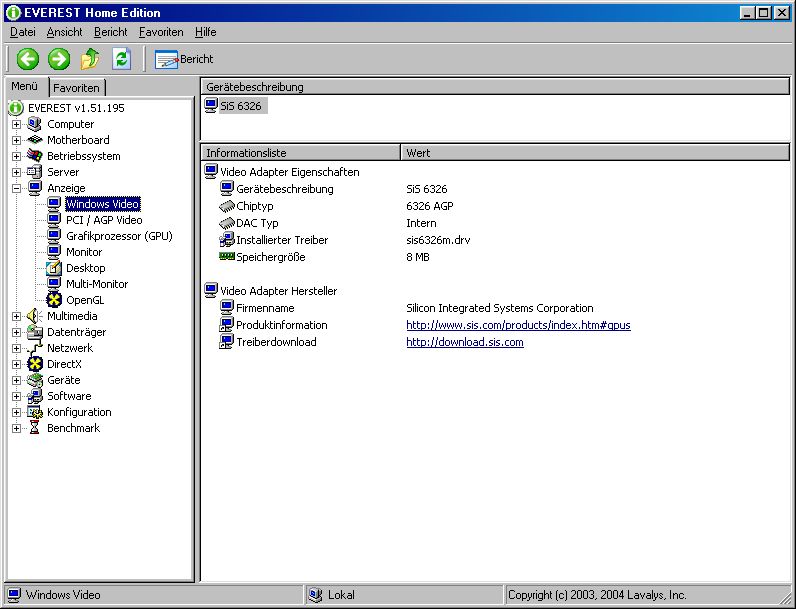
Task: Click the Server icon in tree
Action: 35,172
